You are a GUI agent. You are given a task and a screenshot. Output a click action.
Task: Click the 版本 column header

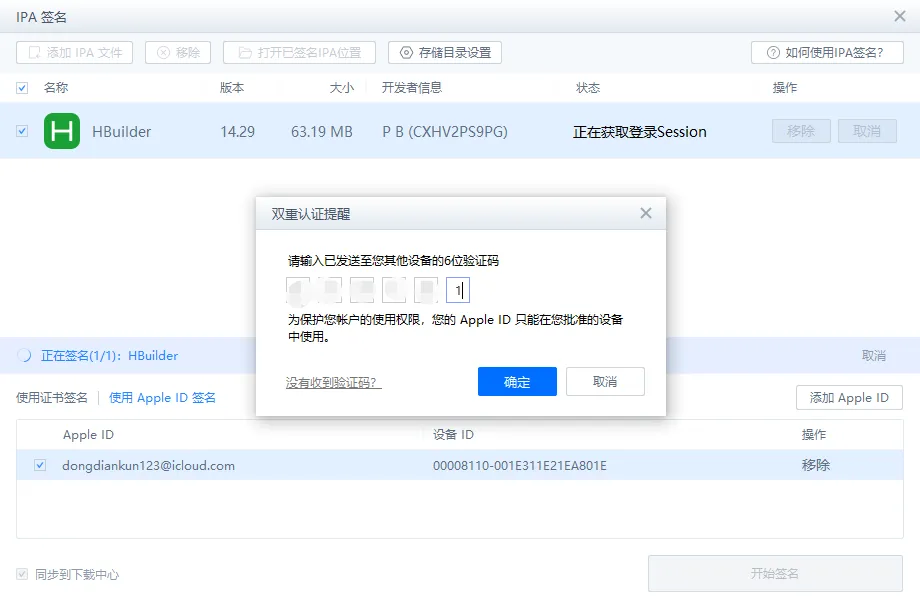[x=232, y=88]
